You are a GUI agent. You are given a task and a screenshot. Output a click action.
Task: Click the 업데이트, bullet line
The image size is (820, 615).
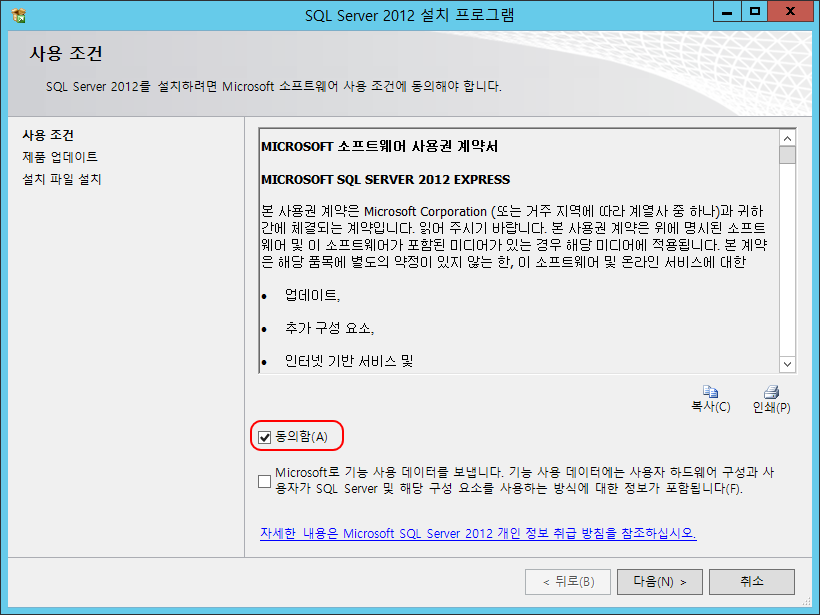(312, 295)
